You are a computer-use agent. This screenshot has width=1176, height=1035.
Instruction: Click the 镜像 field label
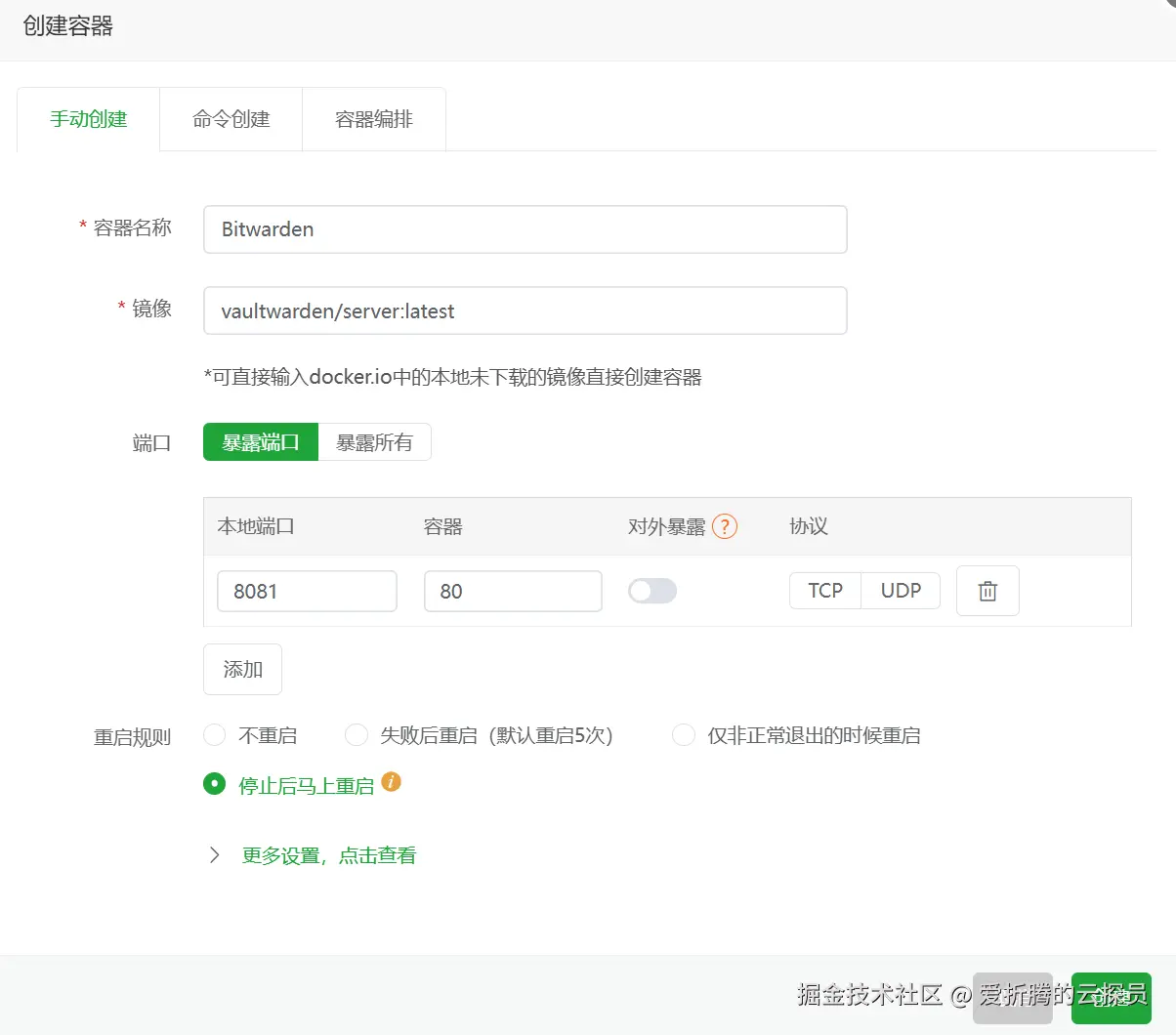[152, 309]
